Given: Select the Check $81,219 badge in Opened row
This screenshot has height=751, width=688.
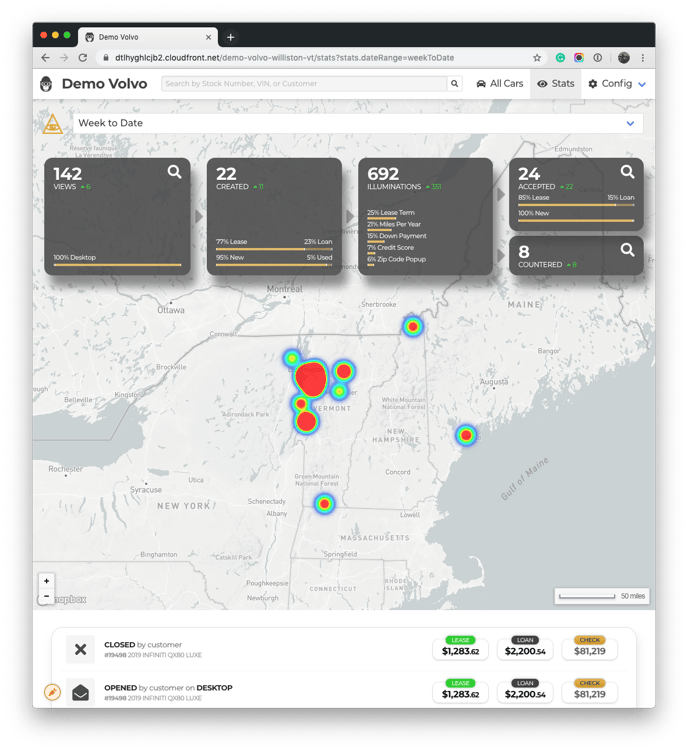Looking at the screenshot, I should [590, 691].
